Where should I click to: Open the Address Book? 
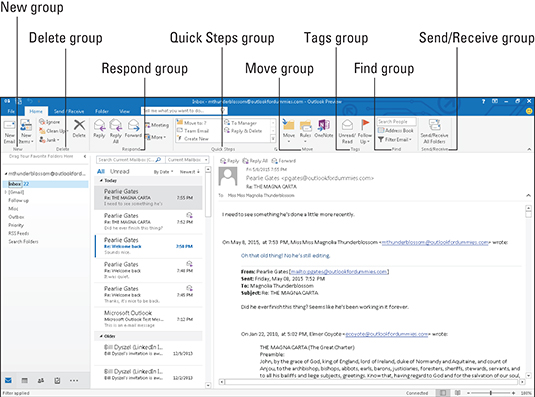click(396, 130)
